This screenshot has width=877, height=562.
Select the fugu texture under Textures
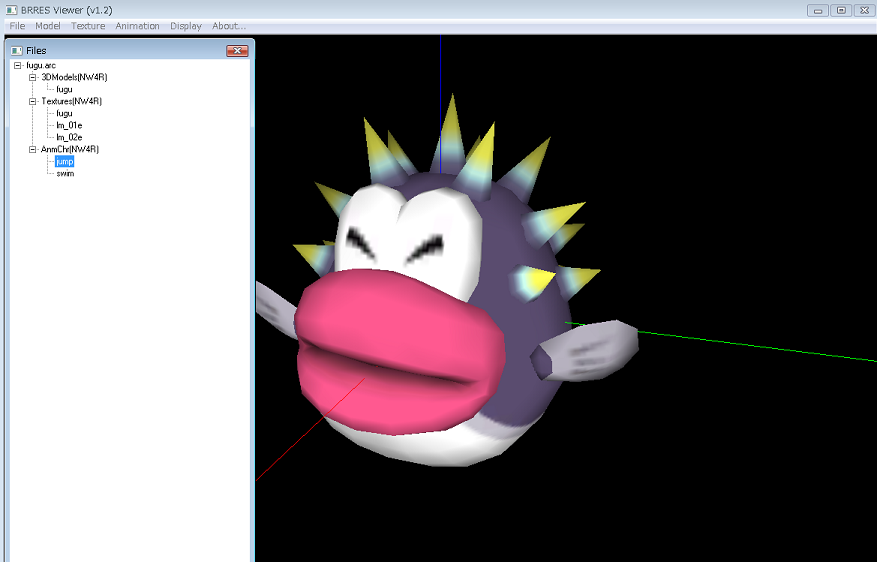[x=64, y=114]
